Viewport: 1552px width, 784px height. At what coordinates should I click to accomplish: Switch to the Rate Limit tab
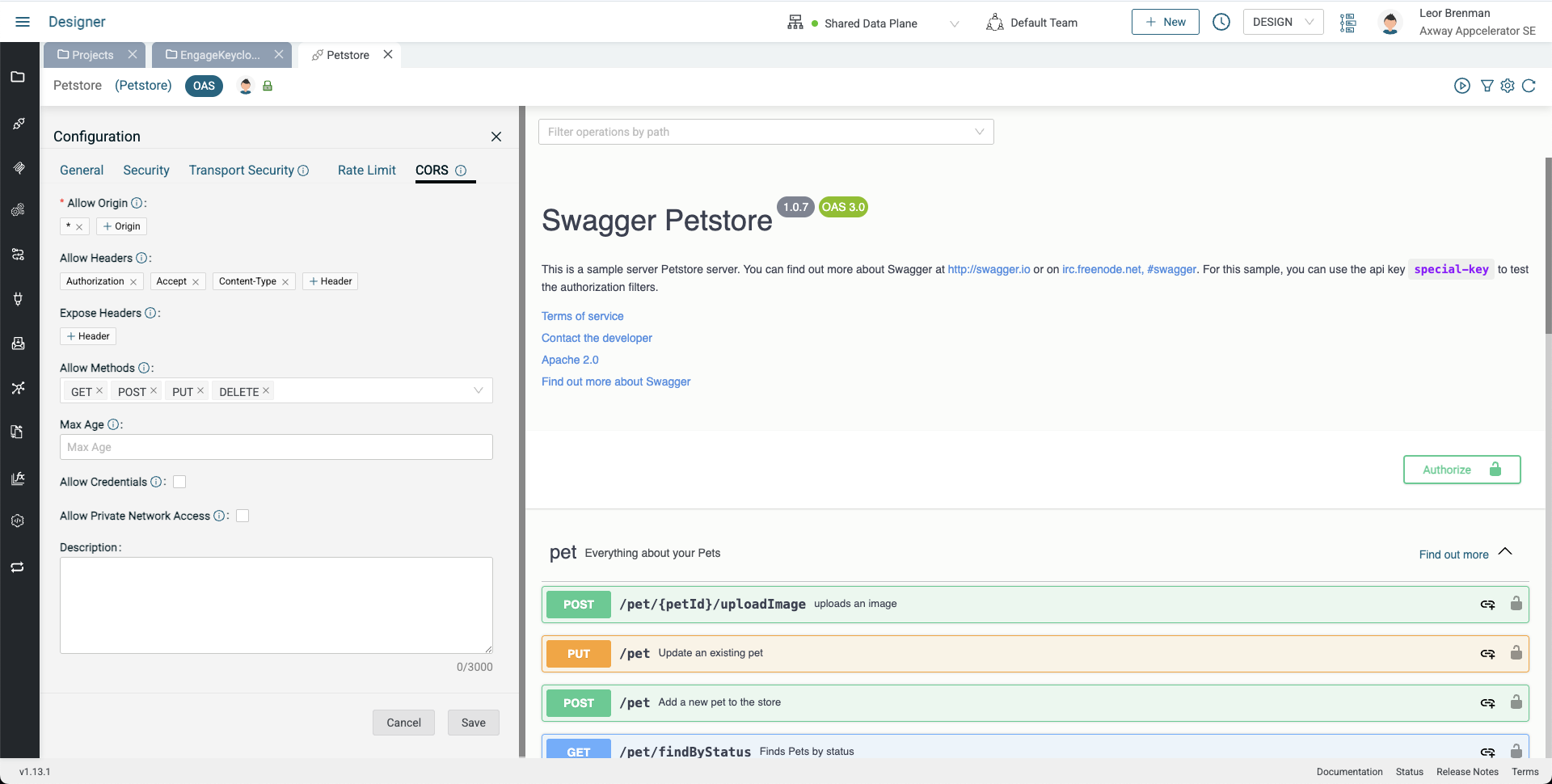(x=366, y=171)
